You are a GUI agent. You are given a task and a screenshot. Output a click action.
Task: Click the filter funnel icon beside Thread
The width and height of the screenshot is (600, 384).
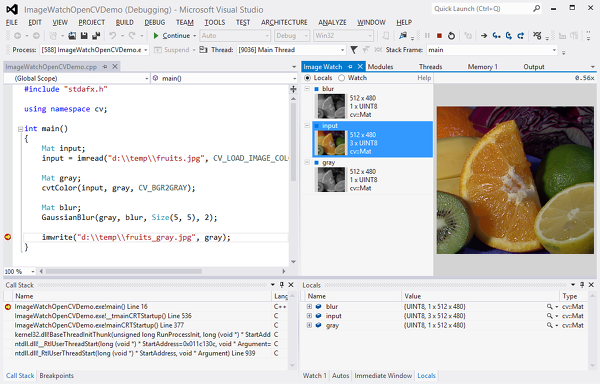pyautogui.click(x=354, y=50)
